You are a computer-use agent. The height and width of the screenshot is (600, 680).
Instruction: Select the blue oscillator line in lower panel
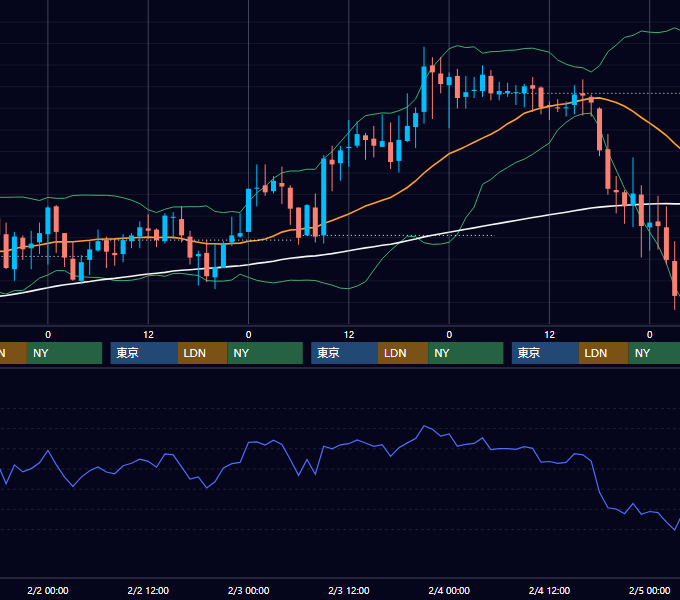click(347, 444)
